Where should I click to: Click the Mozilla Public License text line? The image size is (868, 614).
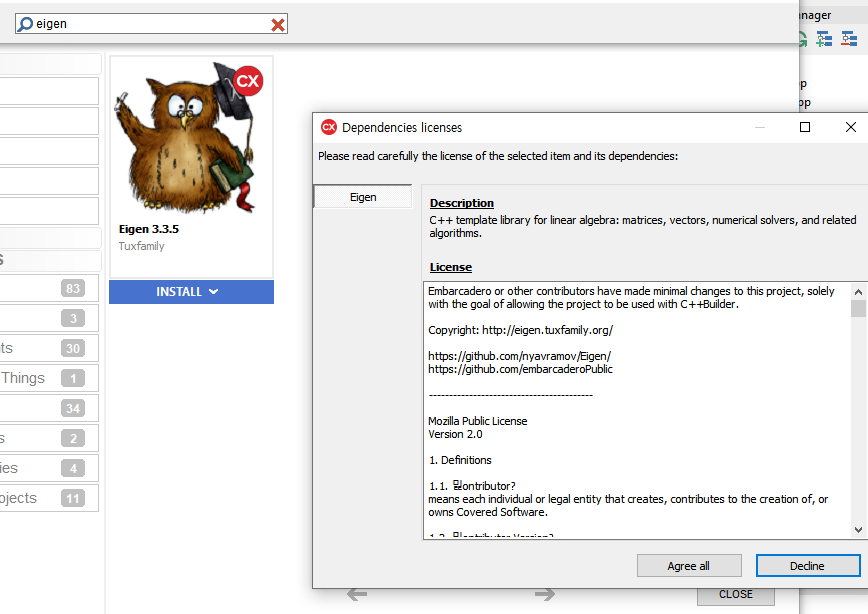click(x=478, y=421)
